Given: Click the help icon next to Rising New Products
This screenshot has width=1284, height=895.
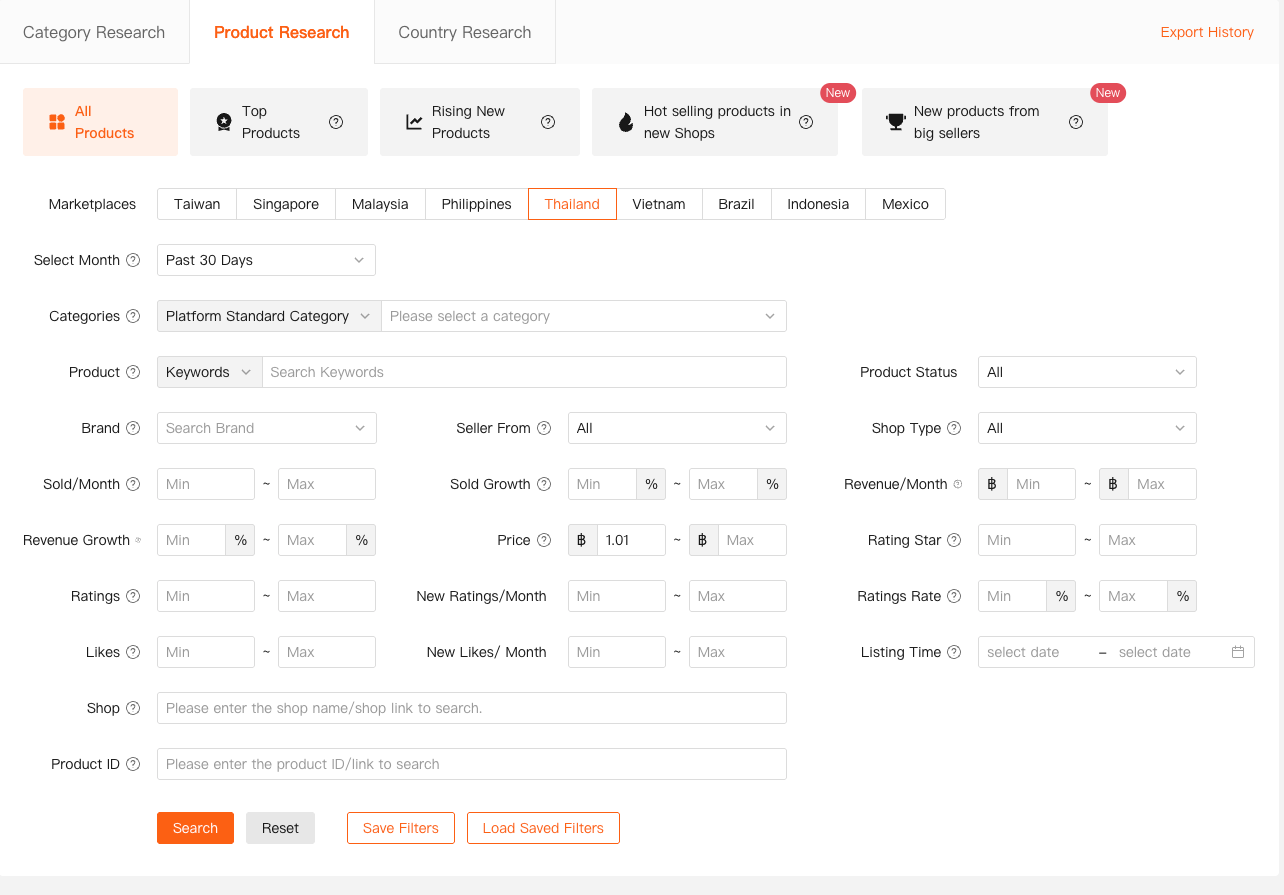Looking at the screenshot, I should click(x=548, y=122).
